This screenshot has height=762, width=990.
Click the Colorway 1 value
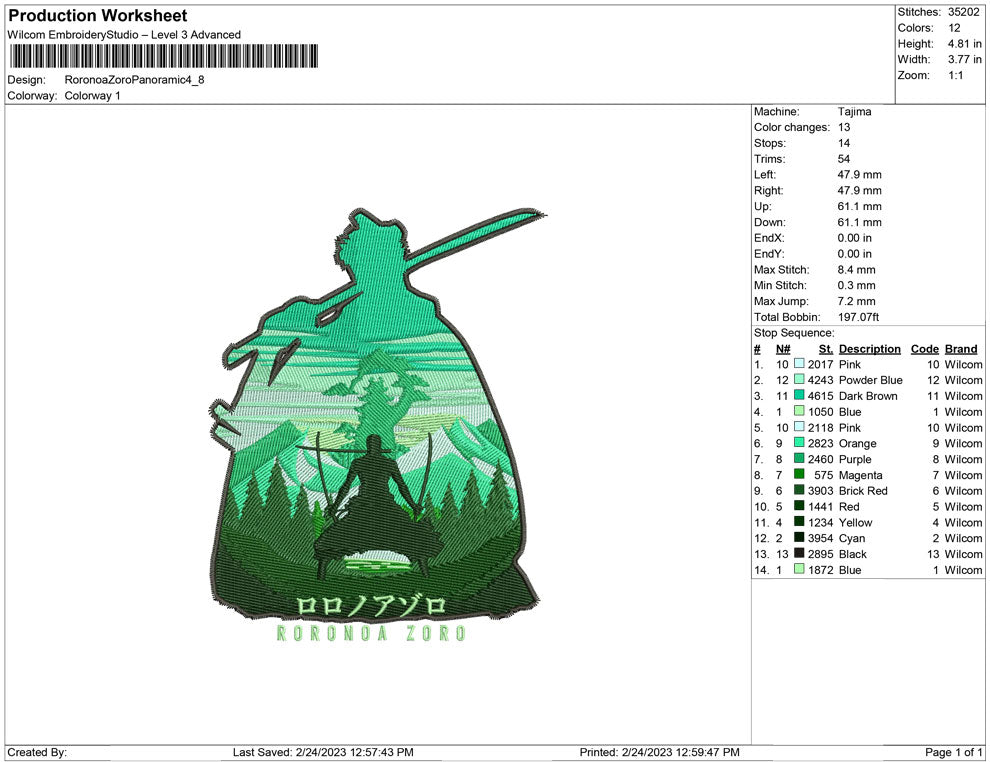92,95
